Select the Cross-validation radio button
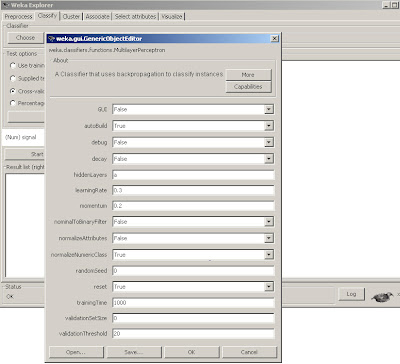This screenshot has height=364, width=400. 13,91
